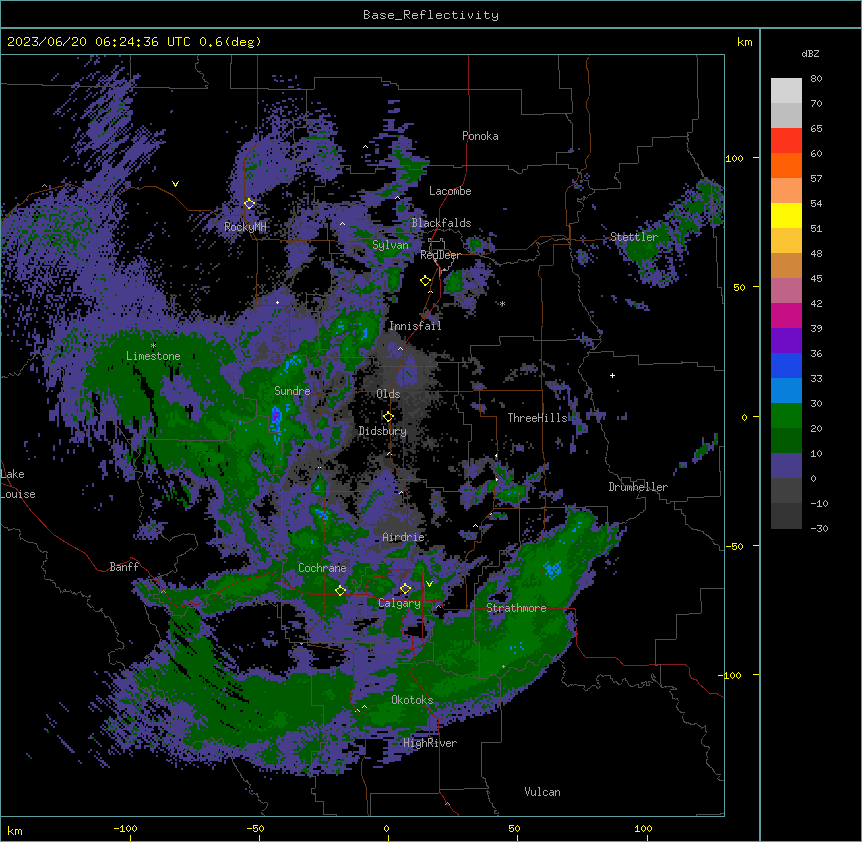Click the Airdrie city label
Image resolution: width=862 pixels, height=842 pixels.
point(403,537)
